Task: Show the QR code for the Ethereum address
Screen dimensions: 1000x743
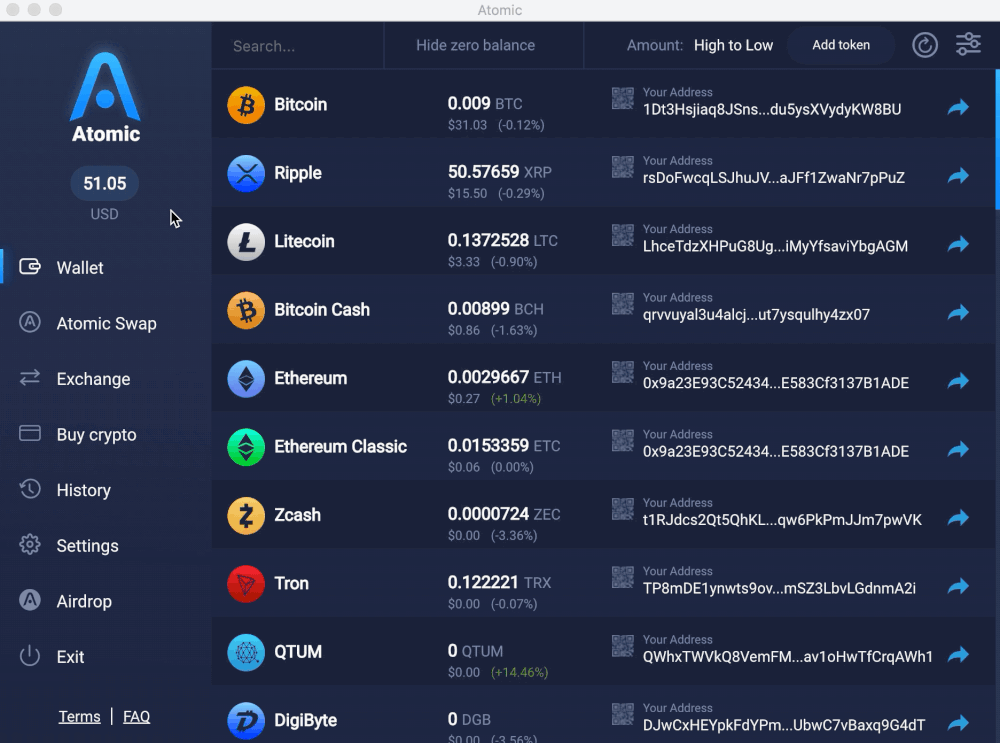Action: click(623, 372)
